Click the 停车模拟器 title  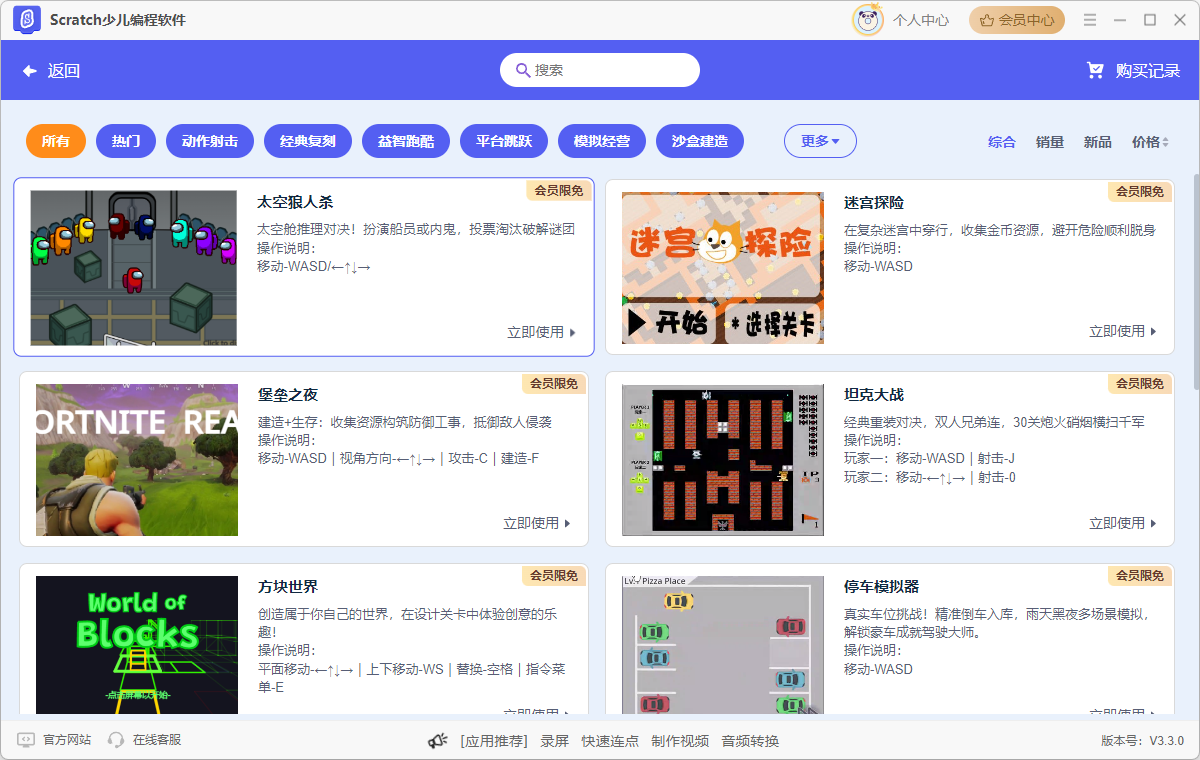coord(881,587)
